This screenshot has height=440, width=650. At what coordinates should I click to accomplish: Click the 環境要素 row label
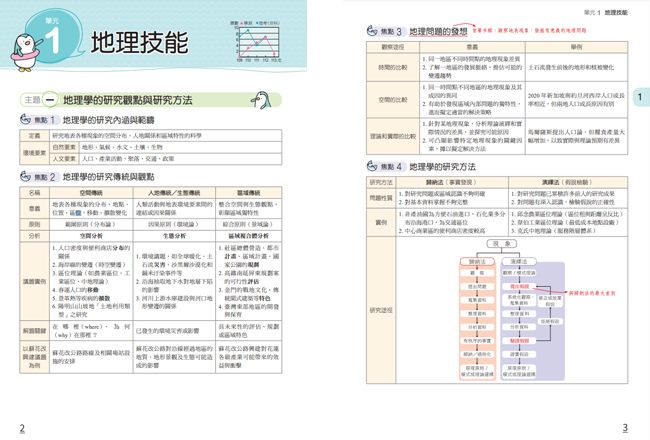coord(35,153)
